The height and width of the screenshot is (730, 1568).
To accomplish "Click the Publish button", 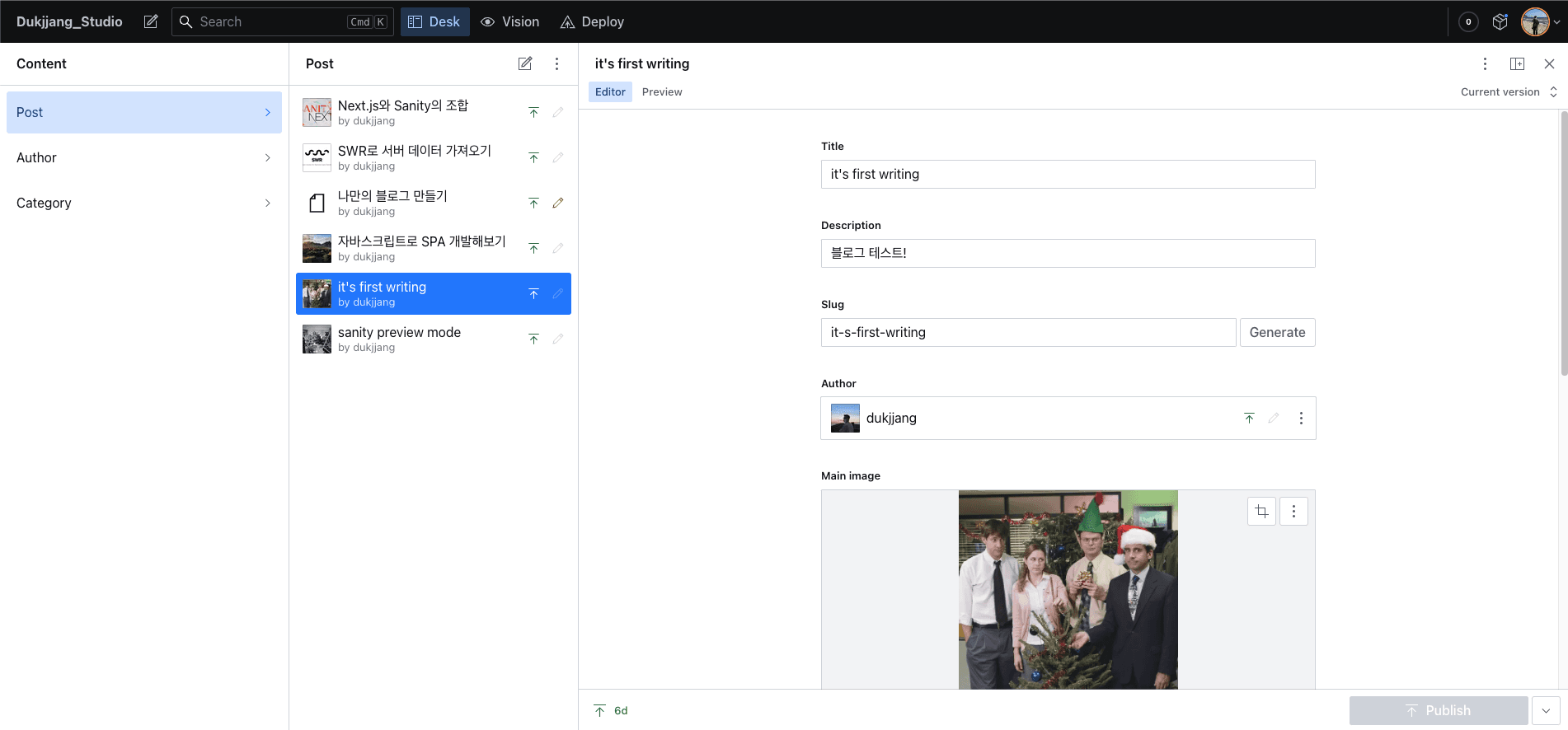I will tap(1439, 710).
